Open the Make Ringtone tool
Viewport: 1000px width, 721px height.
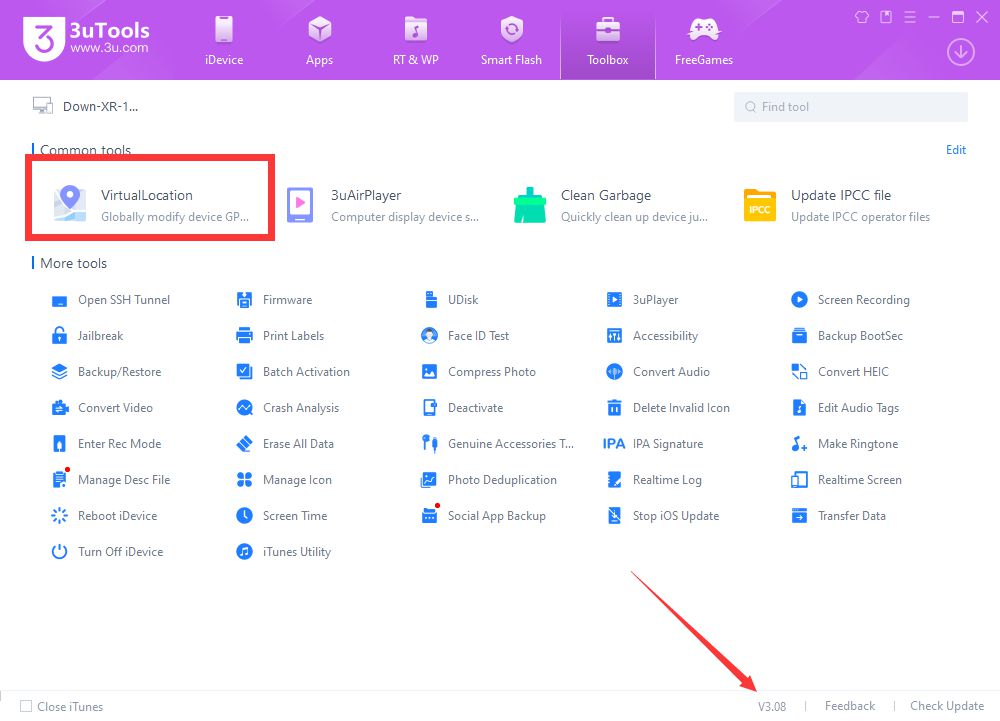click(x=844, y=444)
